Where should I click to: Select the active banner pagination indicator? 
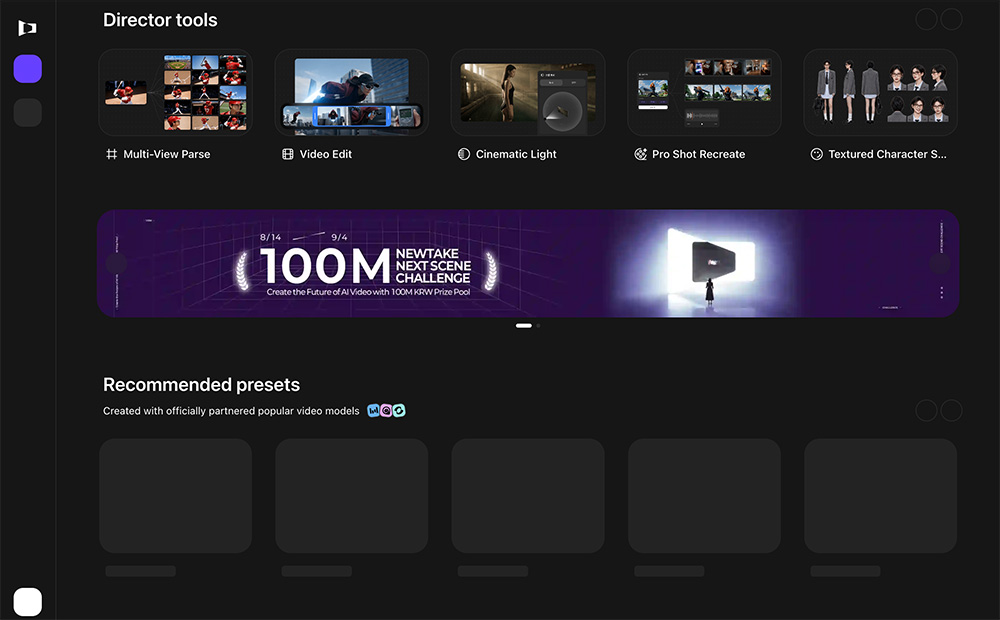pos(524,325)
